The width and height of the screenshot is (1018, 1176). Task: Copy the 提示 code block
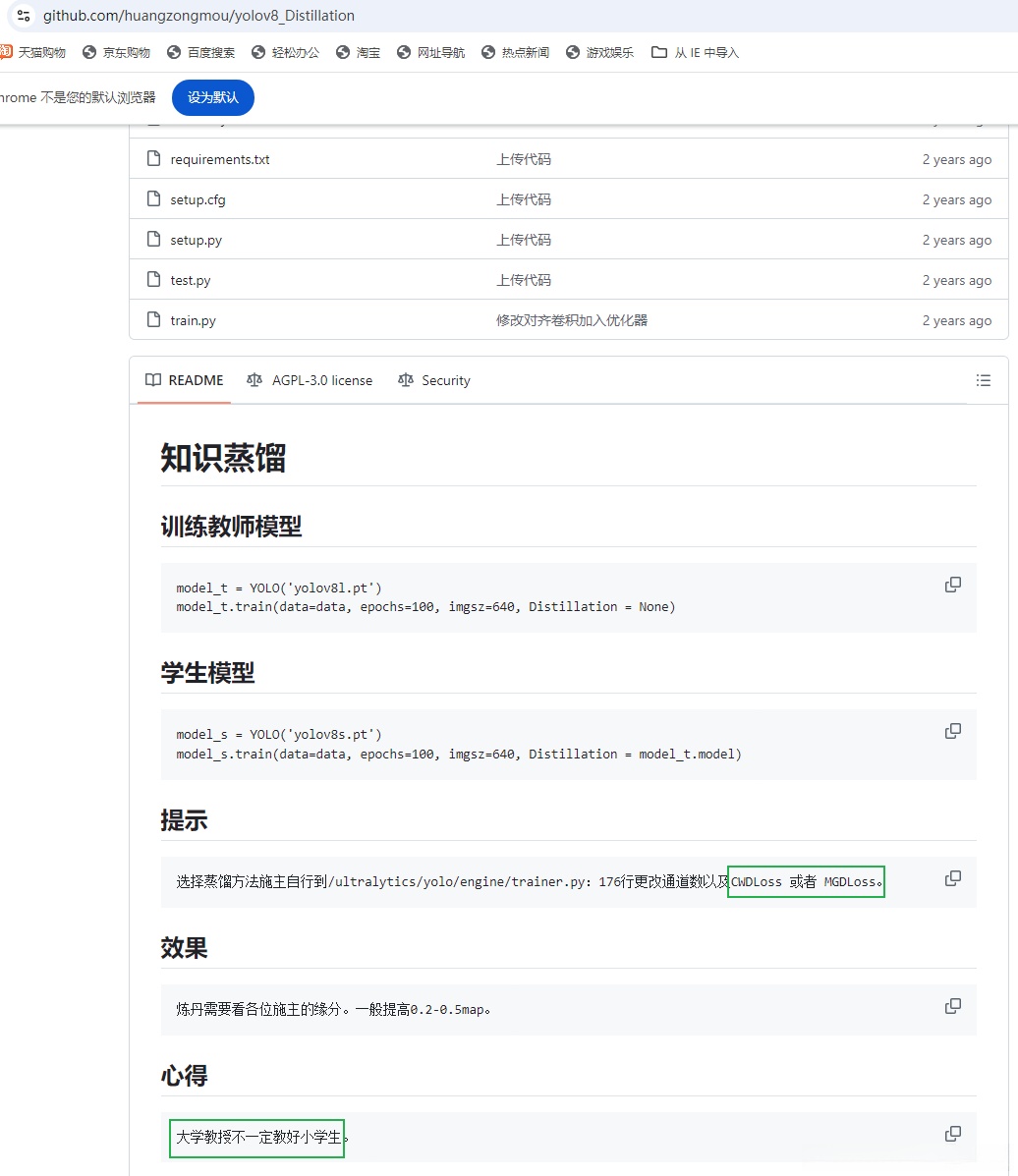coord(953,878)
